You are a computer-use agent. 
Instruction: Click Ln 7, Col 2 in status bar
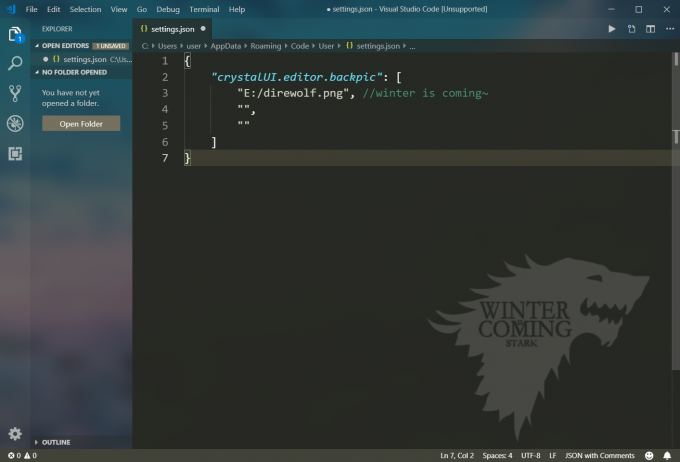457,455
